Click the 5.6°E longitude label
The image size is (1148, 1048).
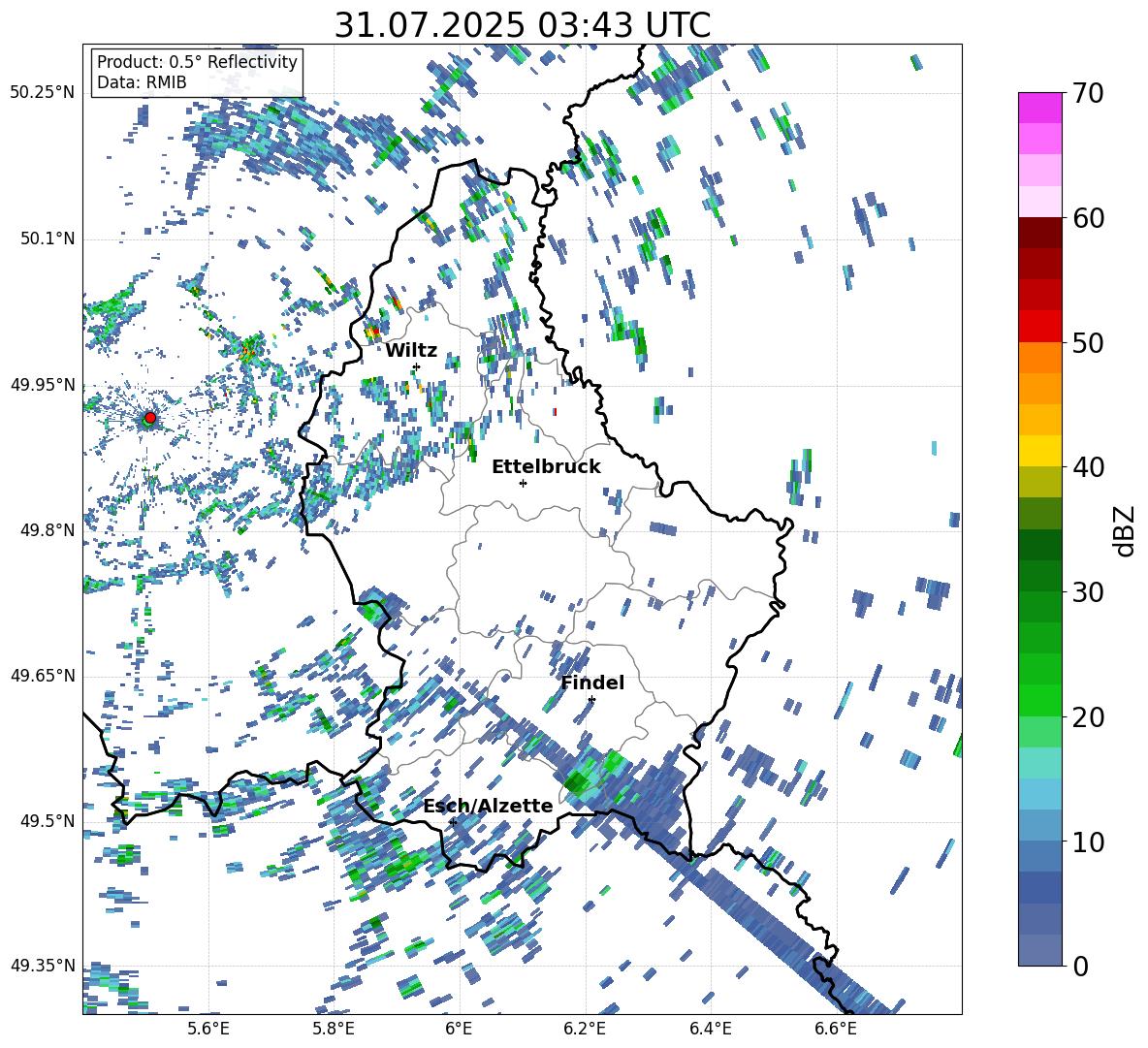coord(208,1029)
